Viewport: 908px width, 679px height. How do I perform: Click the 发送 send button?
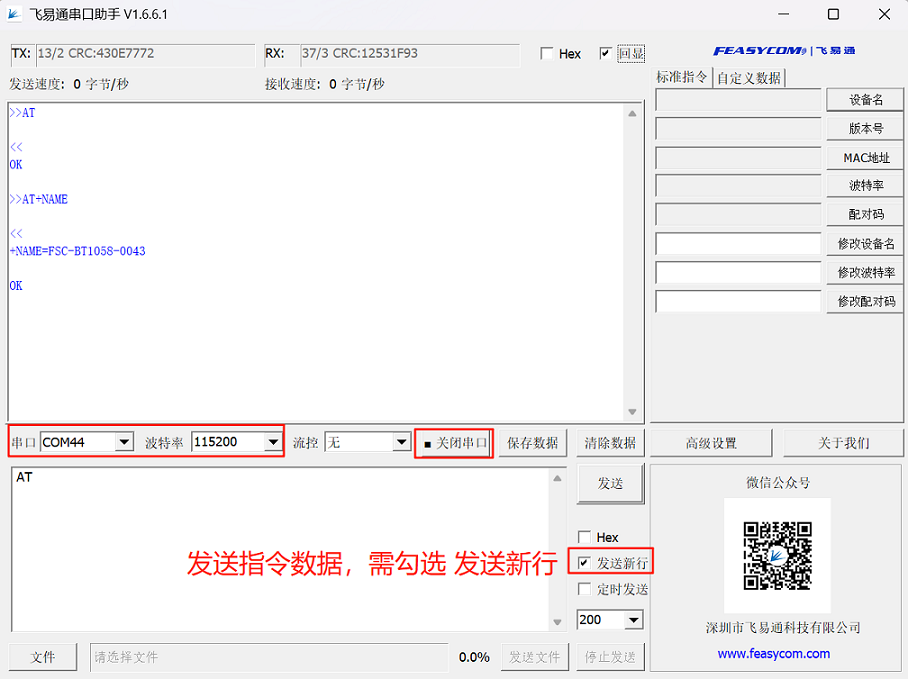pyautogui.click(x=610, y=483)
